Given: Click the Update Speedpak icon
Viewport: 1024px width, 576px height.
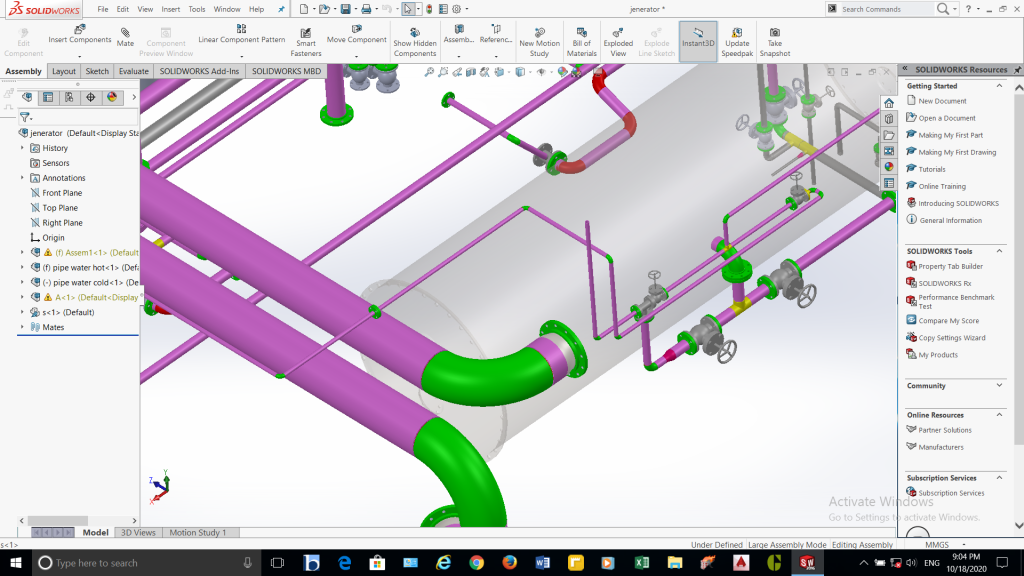Looking at the screenshot, I should pos(737,32).
